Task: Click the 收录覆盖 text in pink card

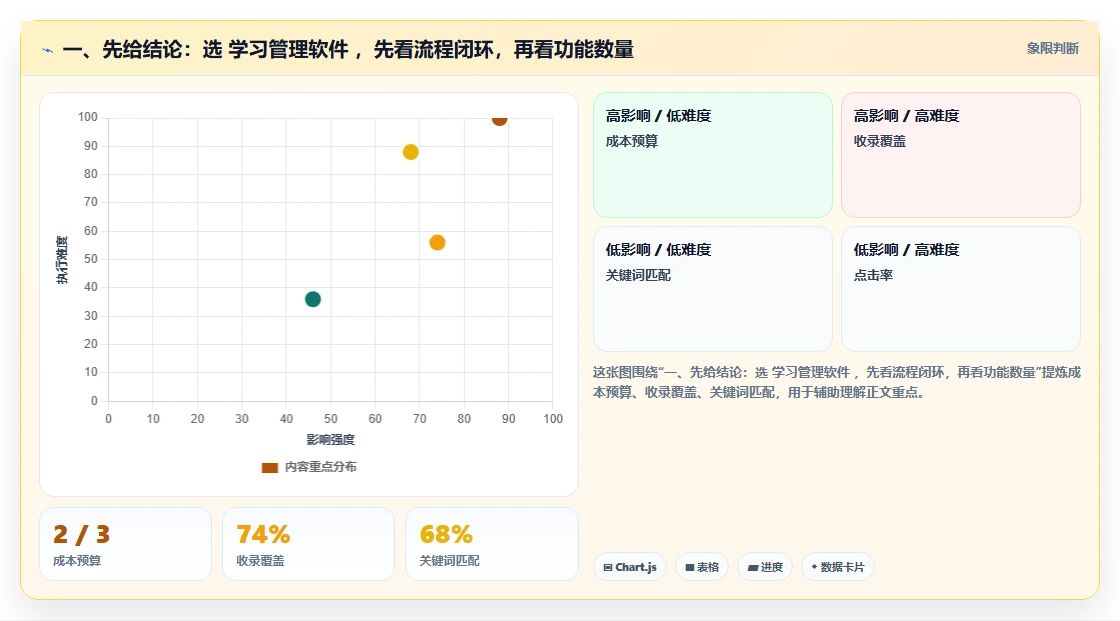Action: 879,141
